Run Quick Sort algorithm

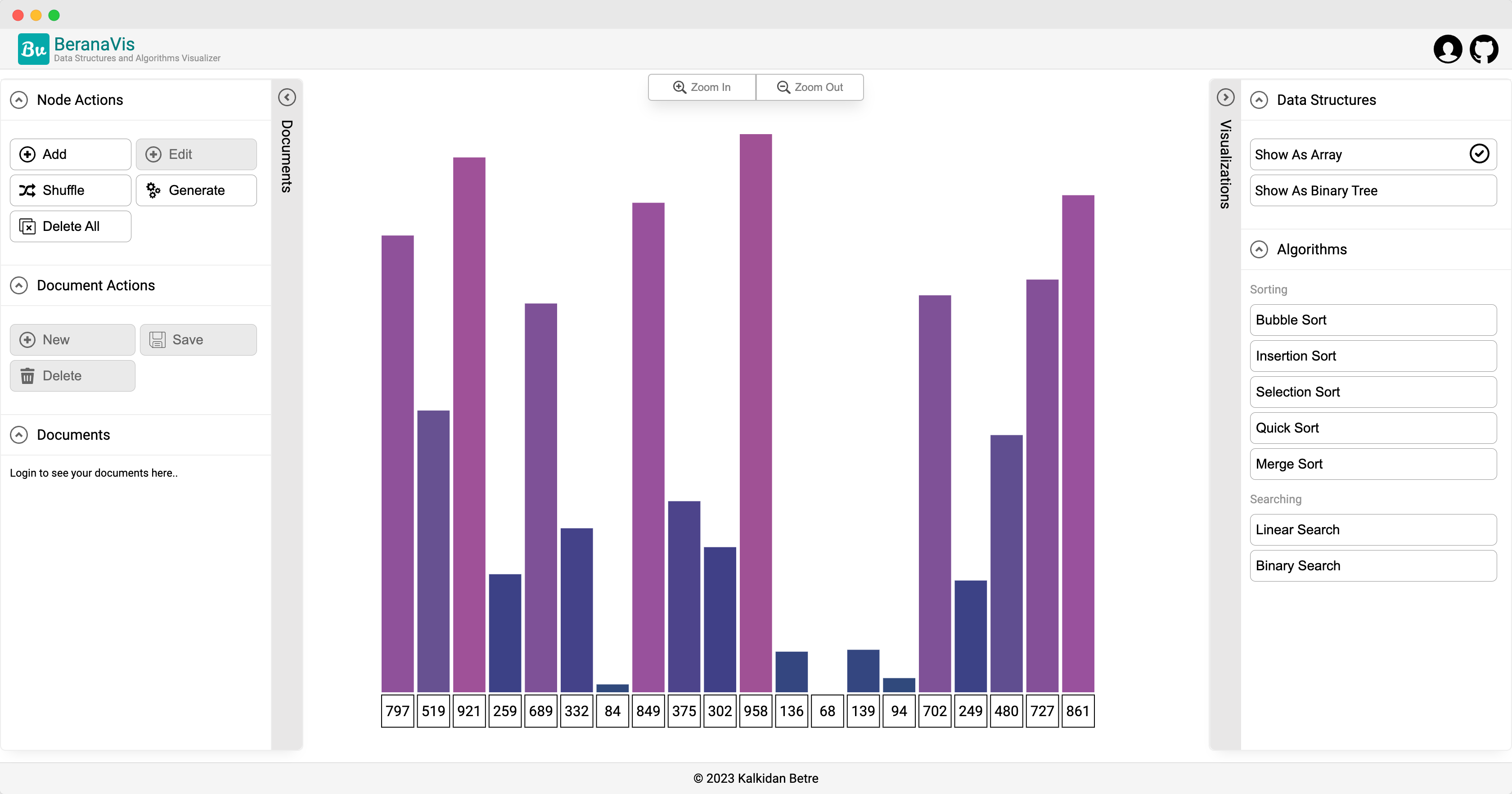(1373, 428)
